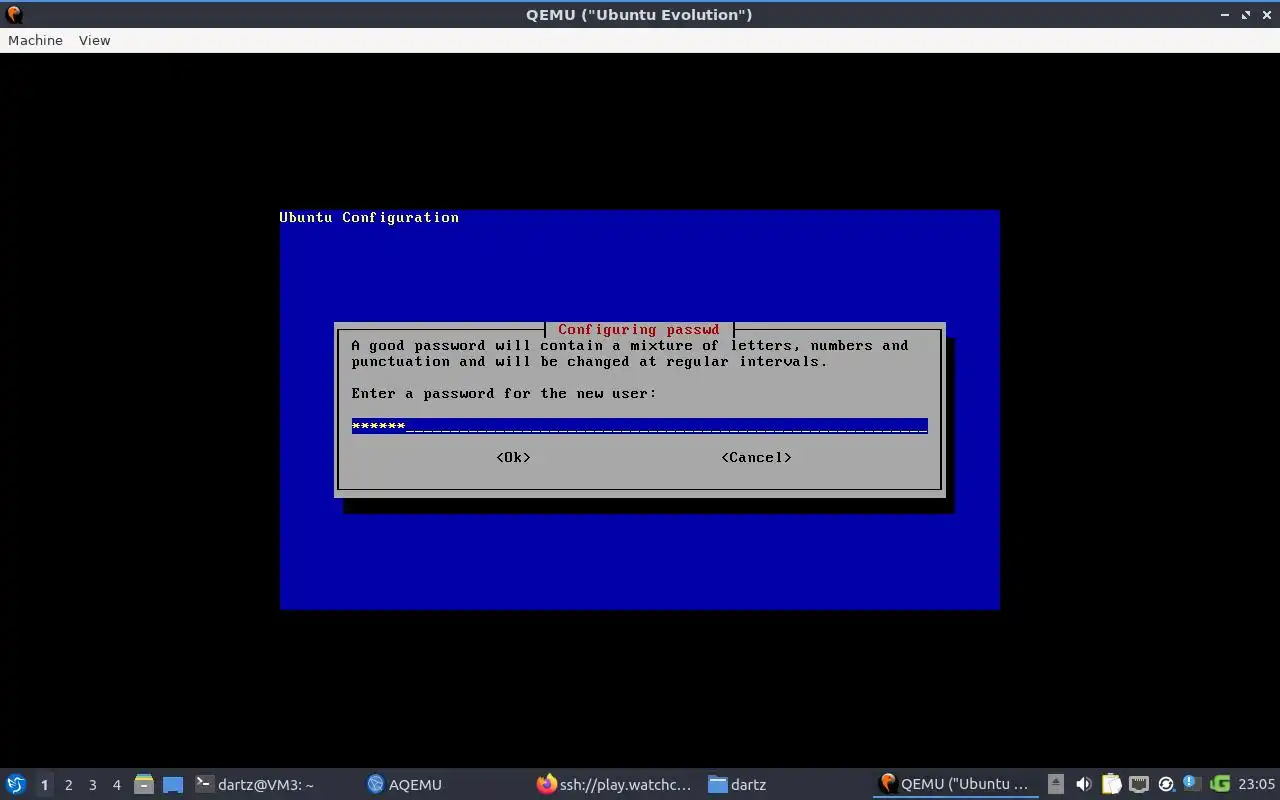1280x800 pixels.
Task: Click the green G tray icon
Action: [x=1219, y=784]
